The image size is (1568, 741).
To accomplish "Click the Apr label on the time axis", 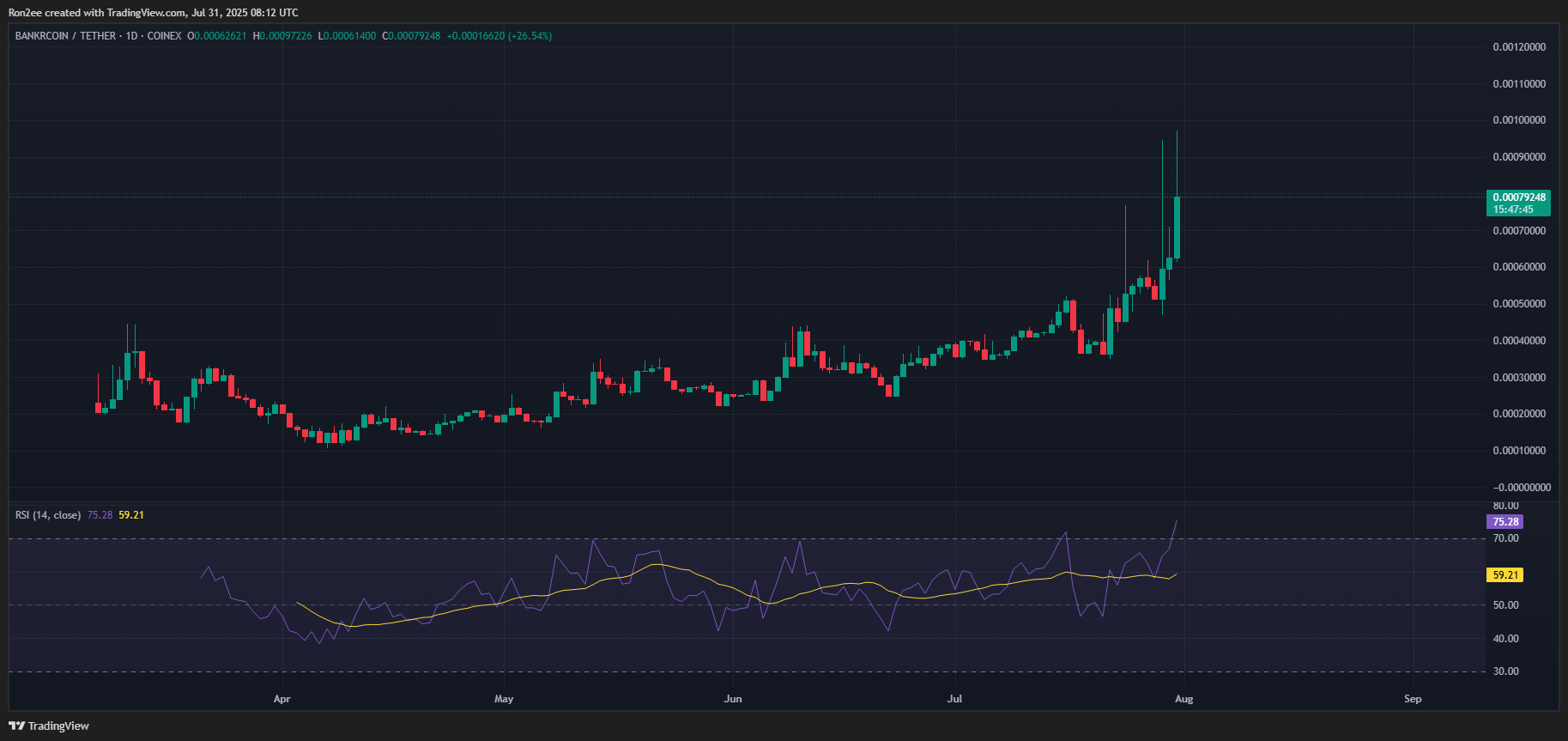I will click(x=282, y=699).
